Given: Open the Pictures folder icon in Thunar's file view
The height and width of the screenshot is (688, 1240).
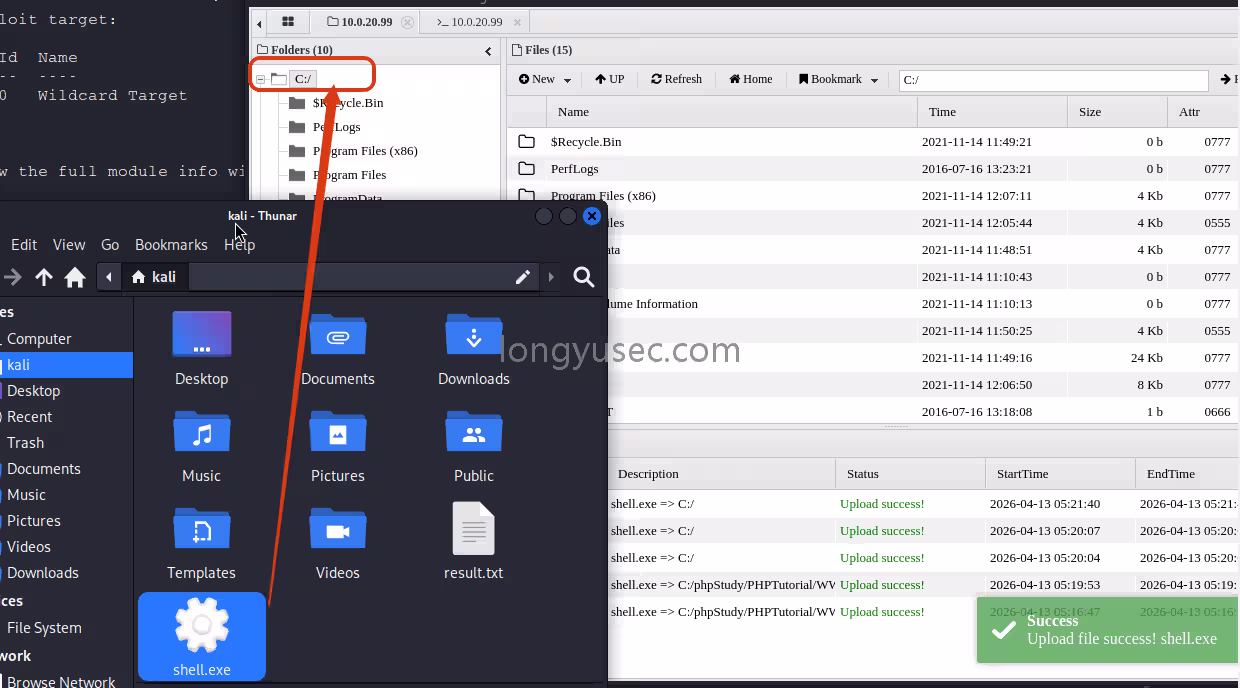Looking at the screenshot, I should tap(338, 431).
